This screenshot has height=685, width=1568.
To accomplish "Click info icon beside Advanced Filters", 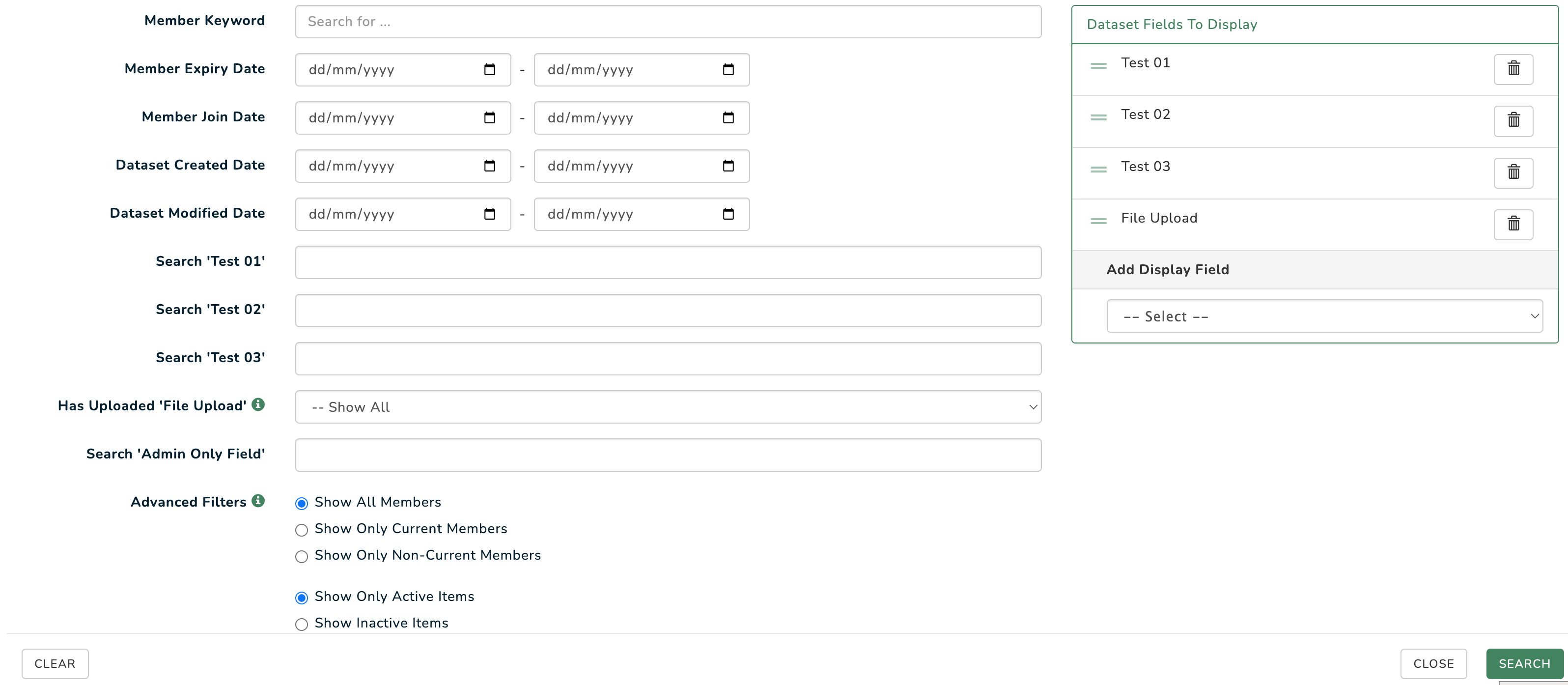I will coord(258,501).
